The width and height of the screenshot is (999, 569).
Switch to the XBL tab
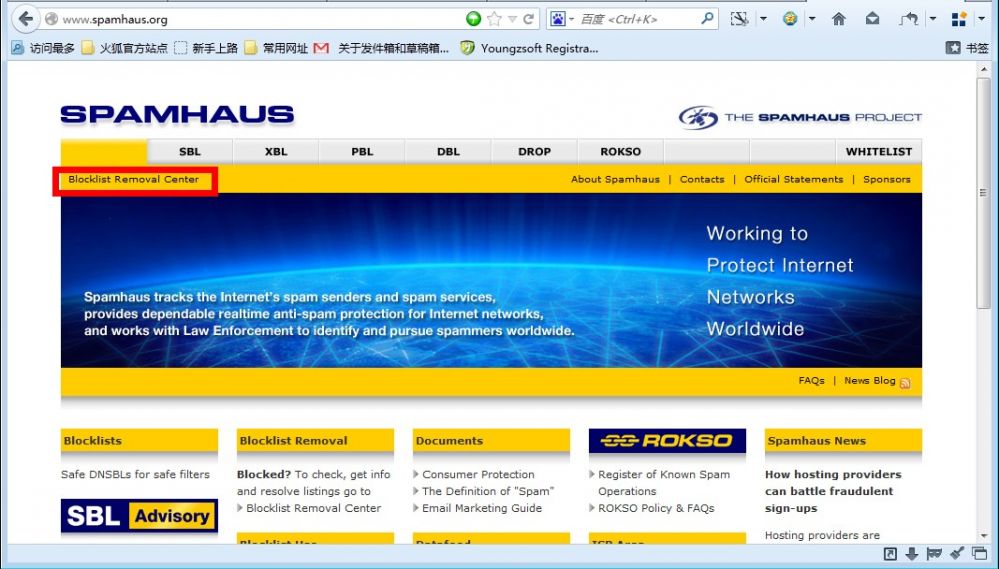coord(276,152)
